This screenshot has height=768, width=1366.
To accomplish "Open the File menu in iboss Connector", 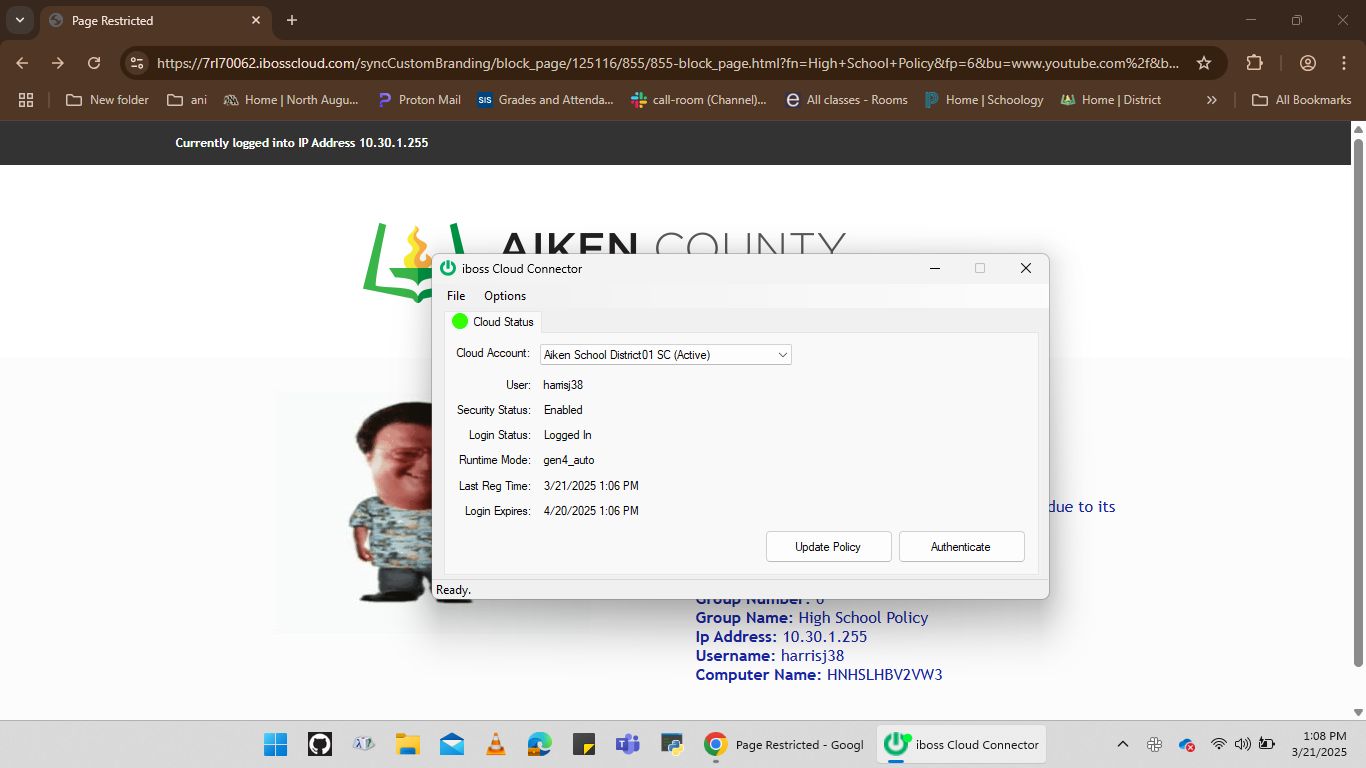I will coord(456,296).
